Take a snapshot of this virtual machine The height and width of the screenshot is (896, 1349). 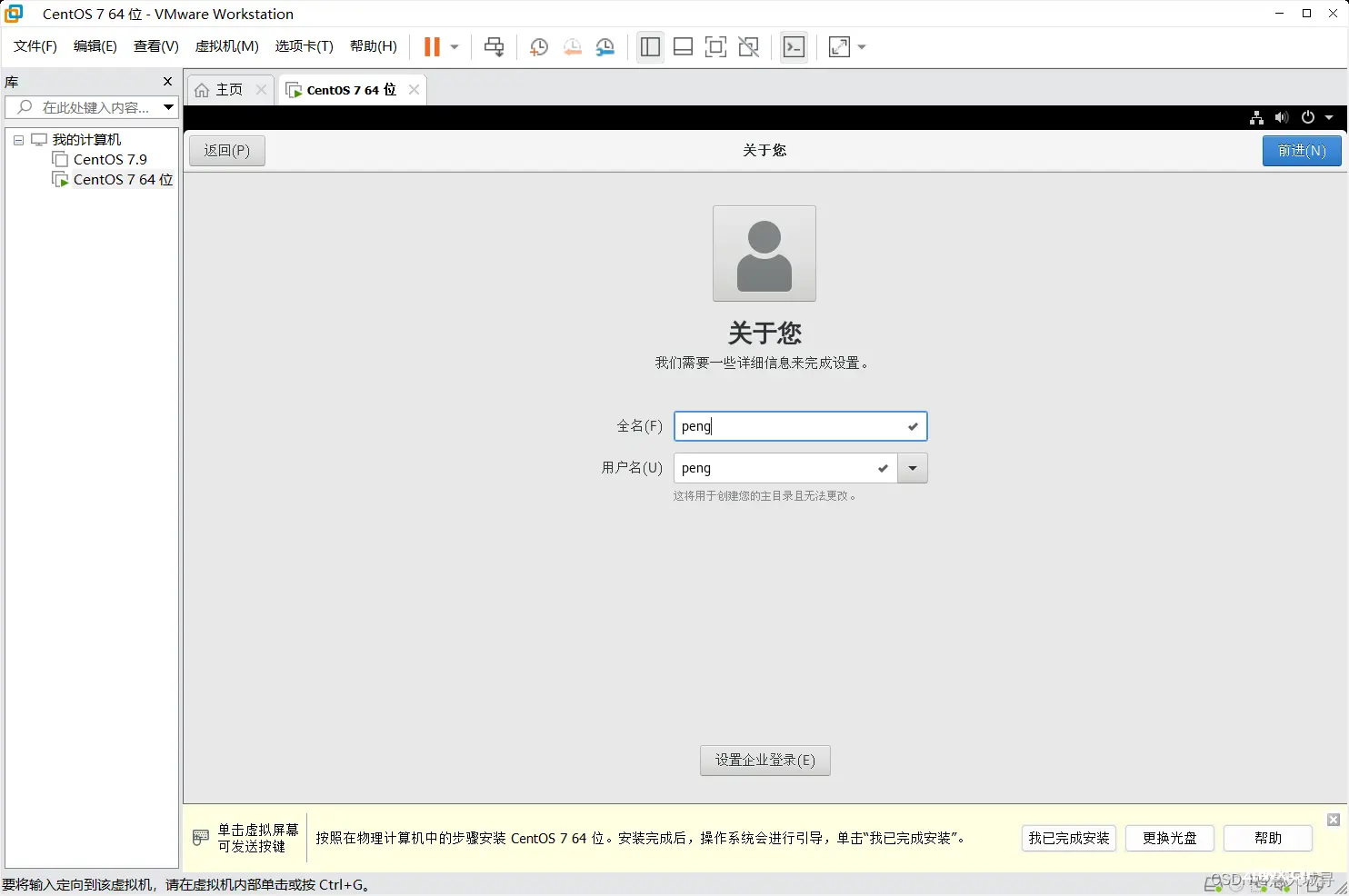pos(539,47)
